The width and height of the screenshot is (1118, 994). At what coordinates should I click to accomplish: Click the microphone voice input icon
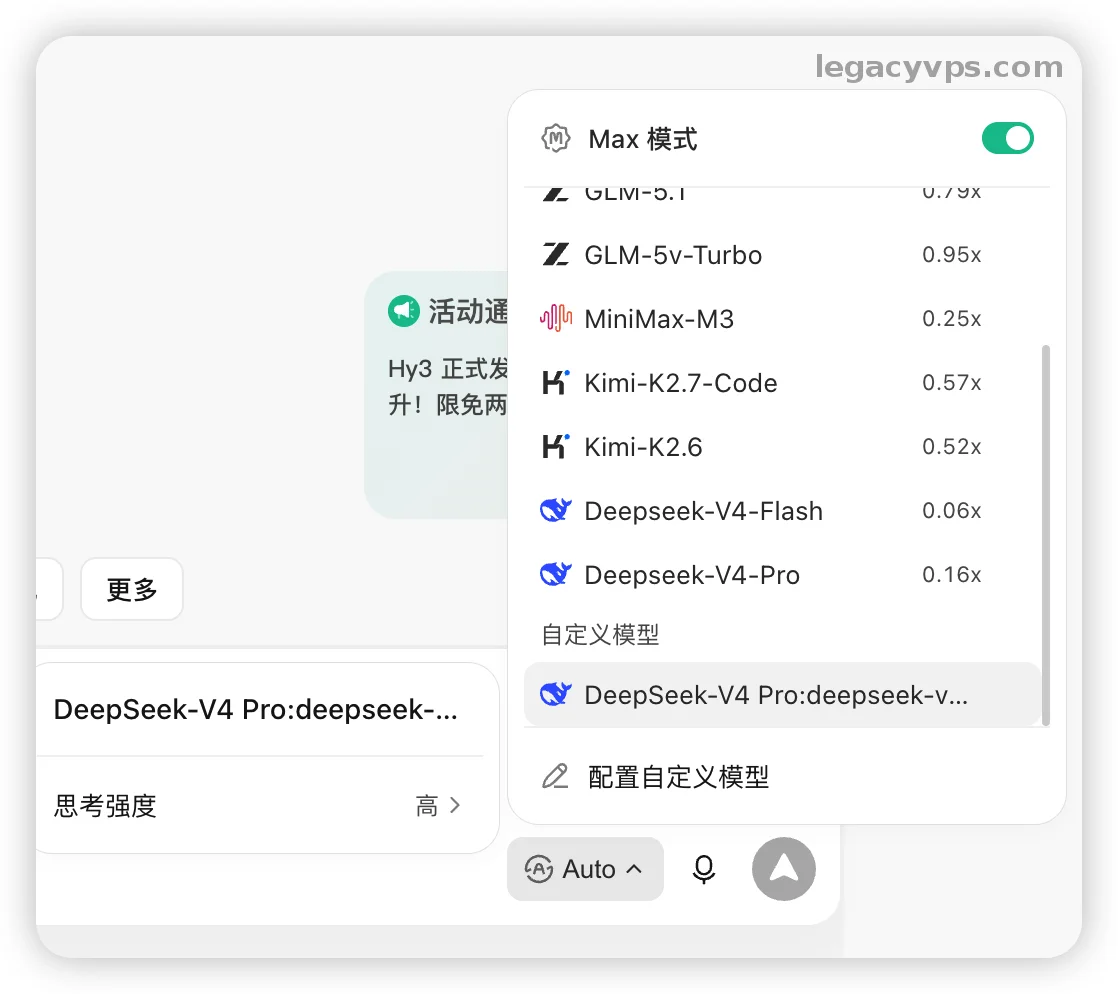(704, 869)
